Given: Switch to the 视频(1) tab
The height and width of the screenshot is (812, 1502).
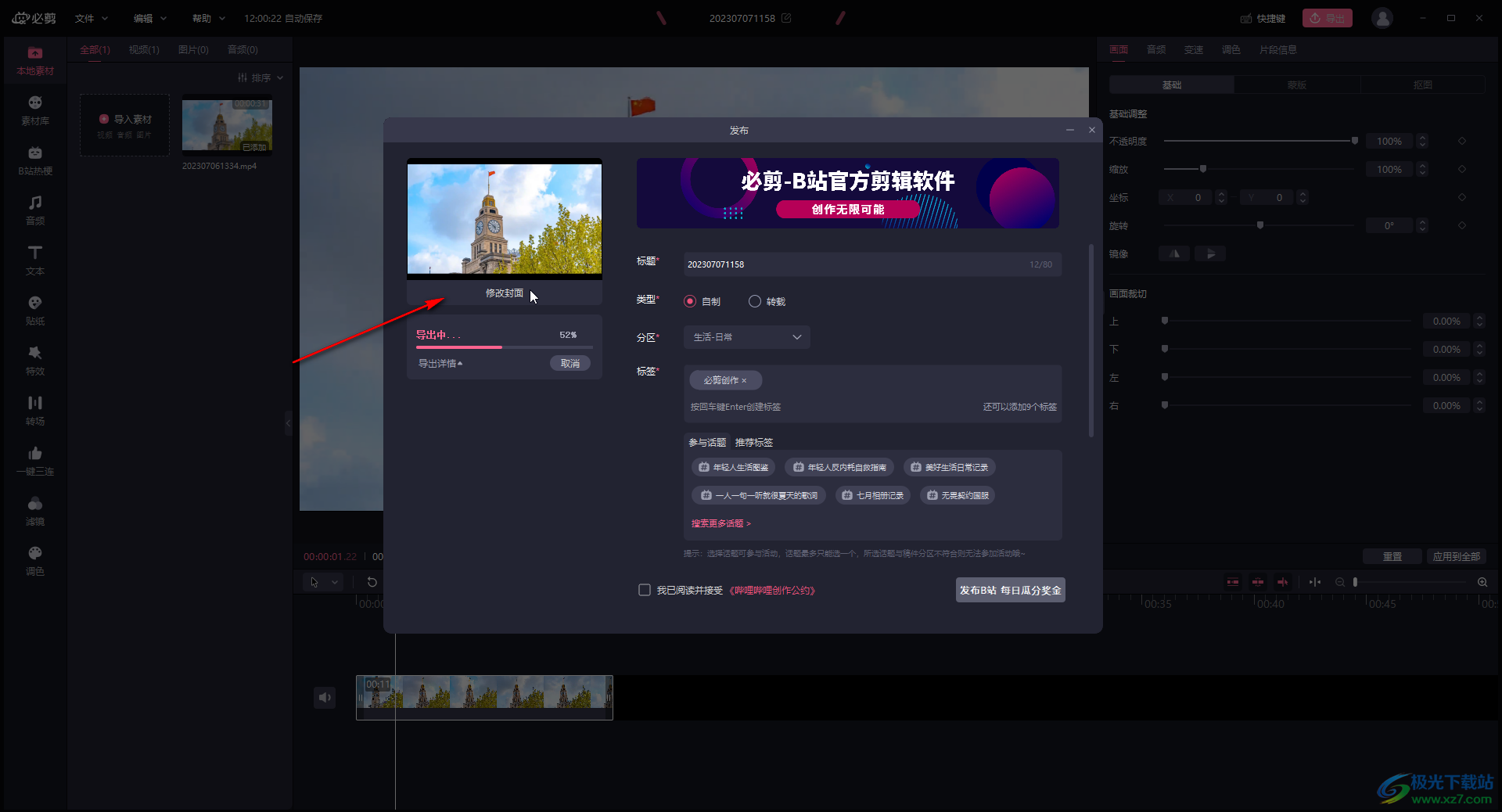Looking at the screenshot, I should click(144, 49).
